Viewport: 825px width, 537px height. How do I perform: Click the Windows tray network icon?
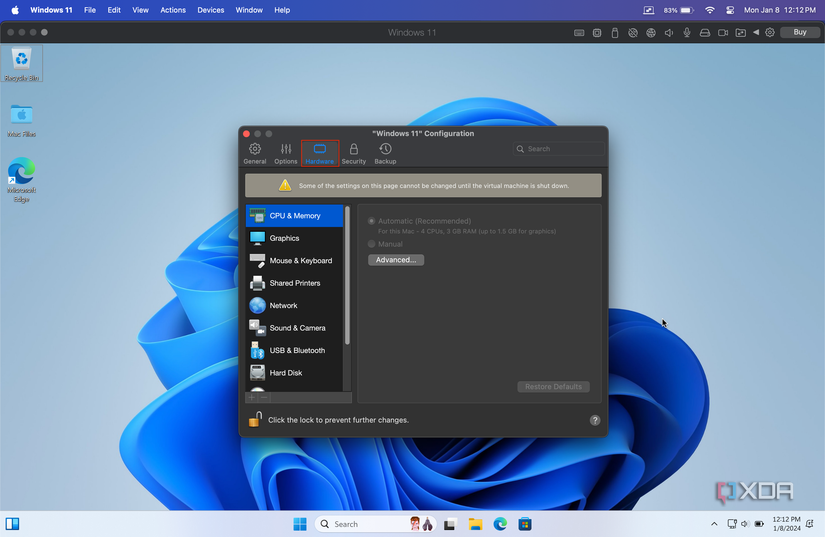pyautogui.click(x=732, y=524)
